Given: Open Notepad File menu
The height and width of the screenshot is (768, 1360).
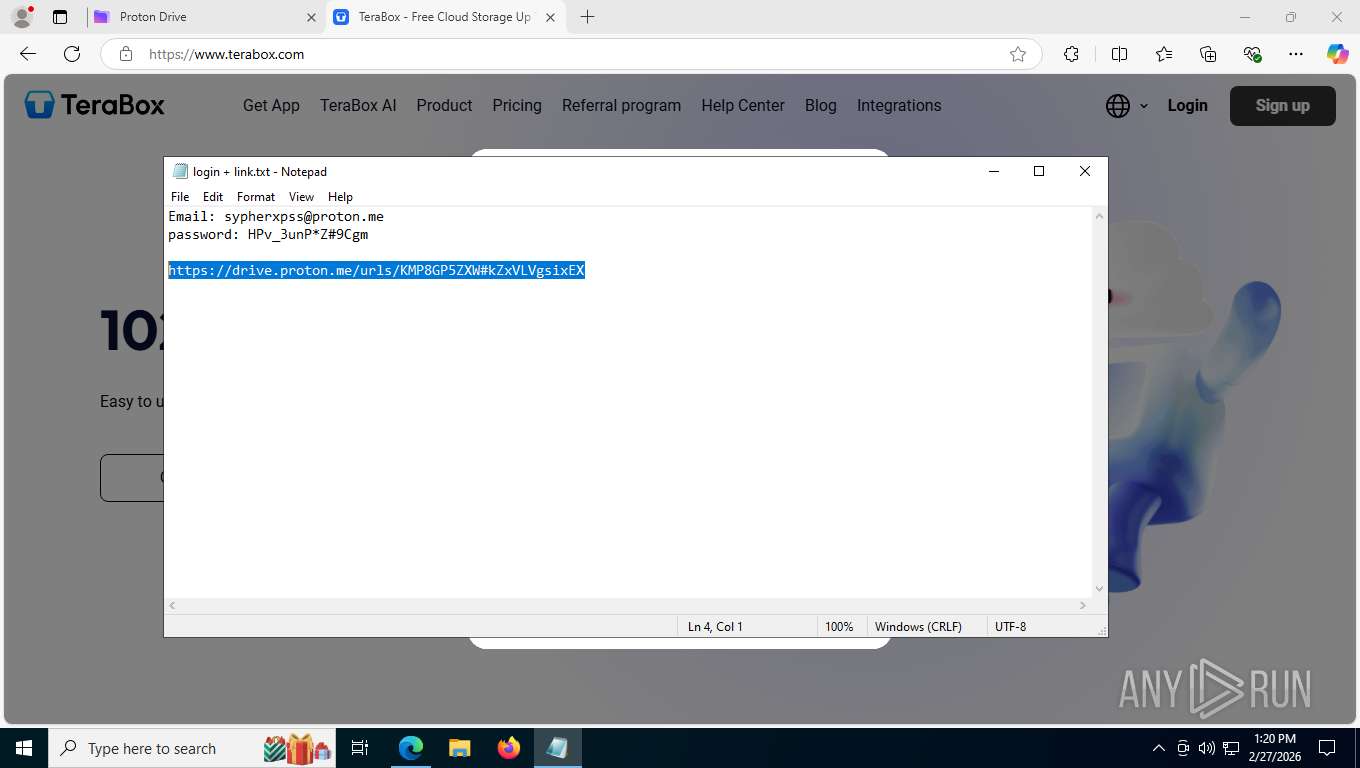Looking at the screenshot, I should tap(180, 197).
